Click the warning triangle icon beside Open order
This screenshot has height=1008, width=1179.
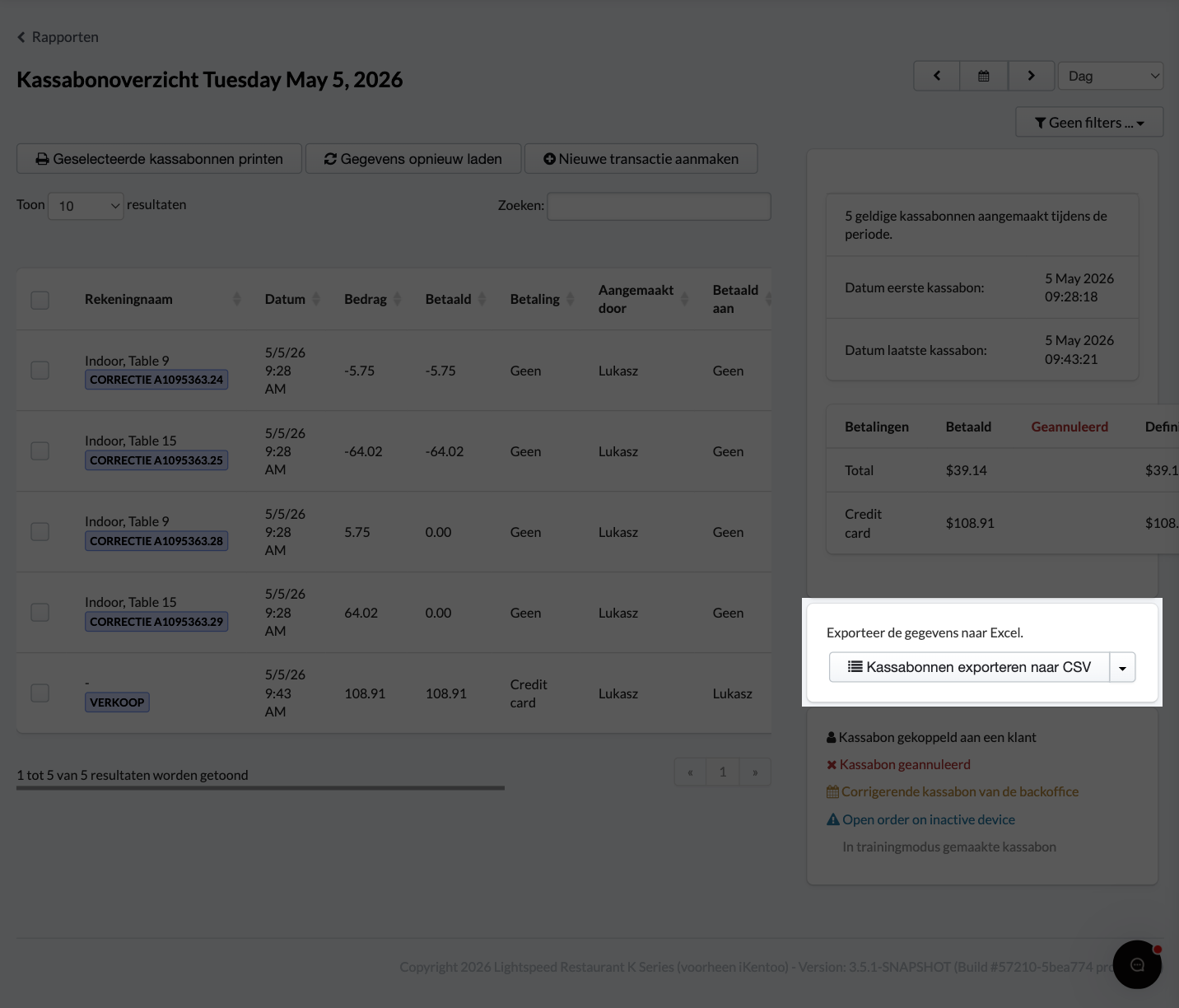click(x=833, y=819)
